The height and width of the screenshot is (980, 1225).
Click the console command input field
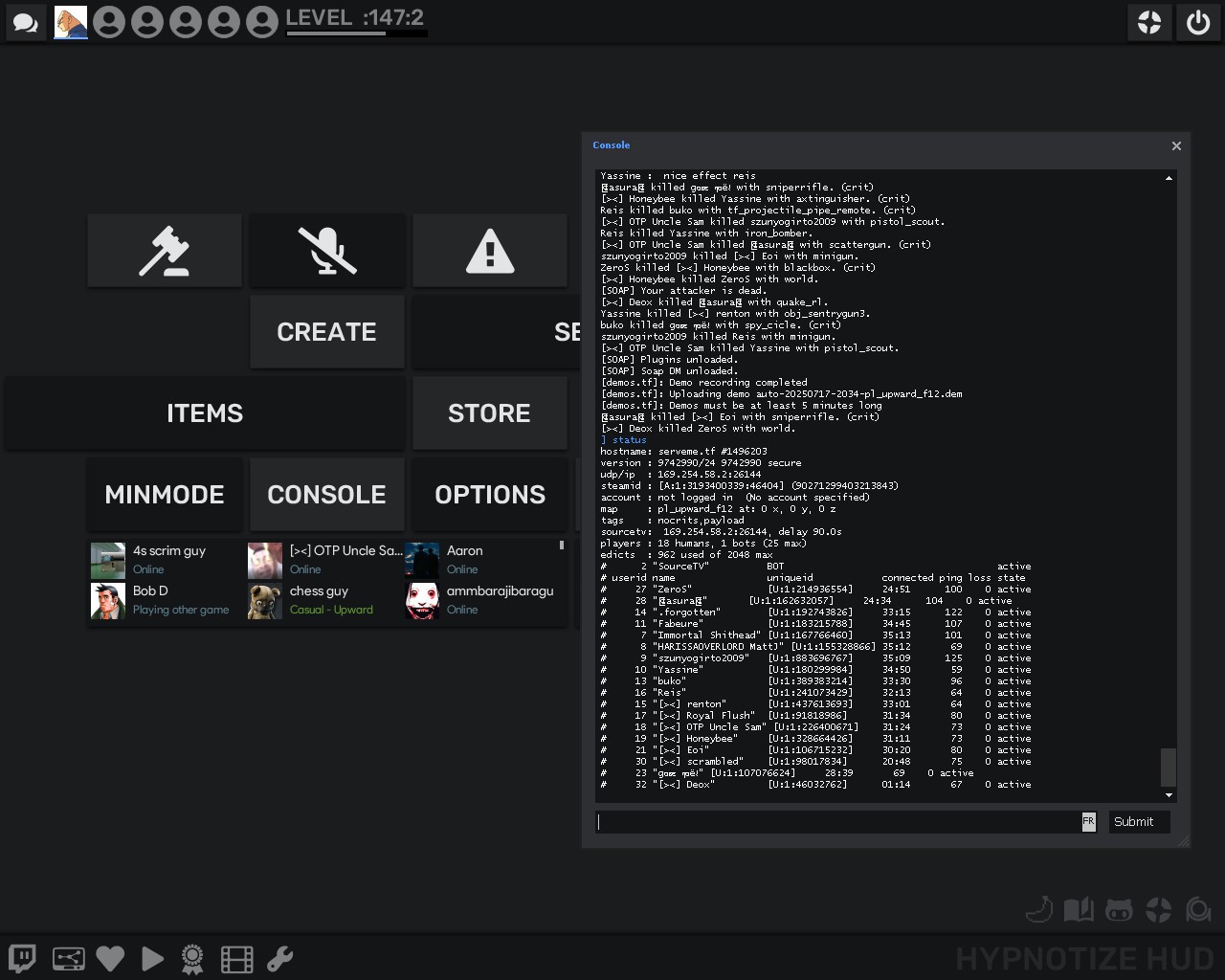coord(837,822)
